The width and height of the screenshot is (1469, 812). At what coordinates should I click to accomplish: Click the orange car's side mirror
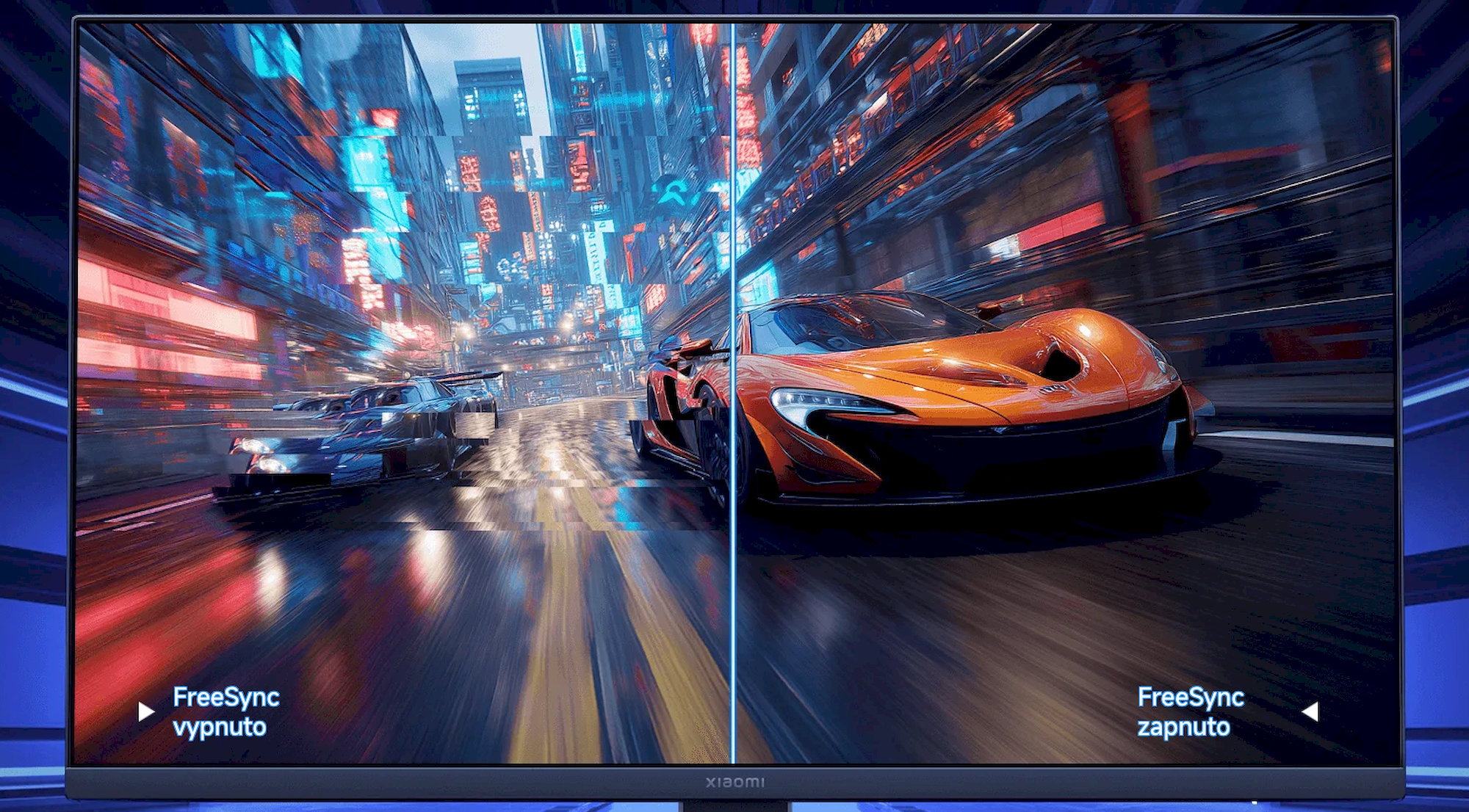pos(992,308)
